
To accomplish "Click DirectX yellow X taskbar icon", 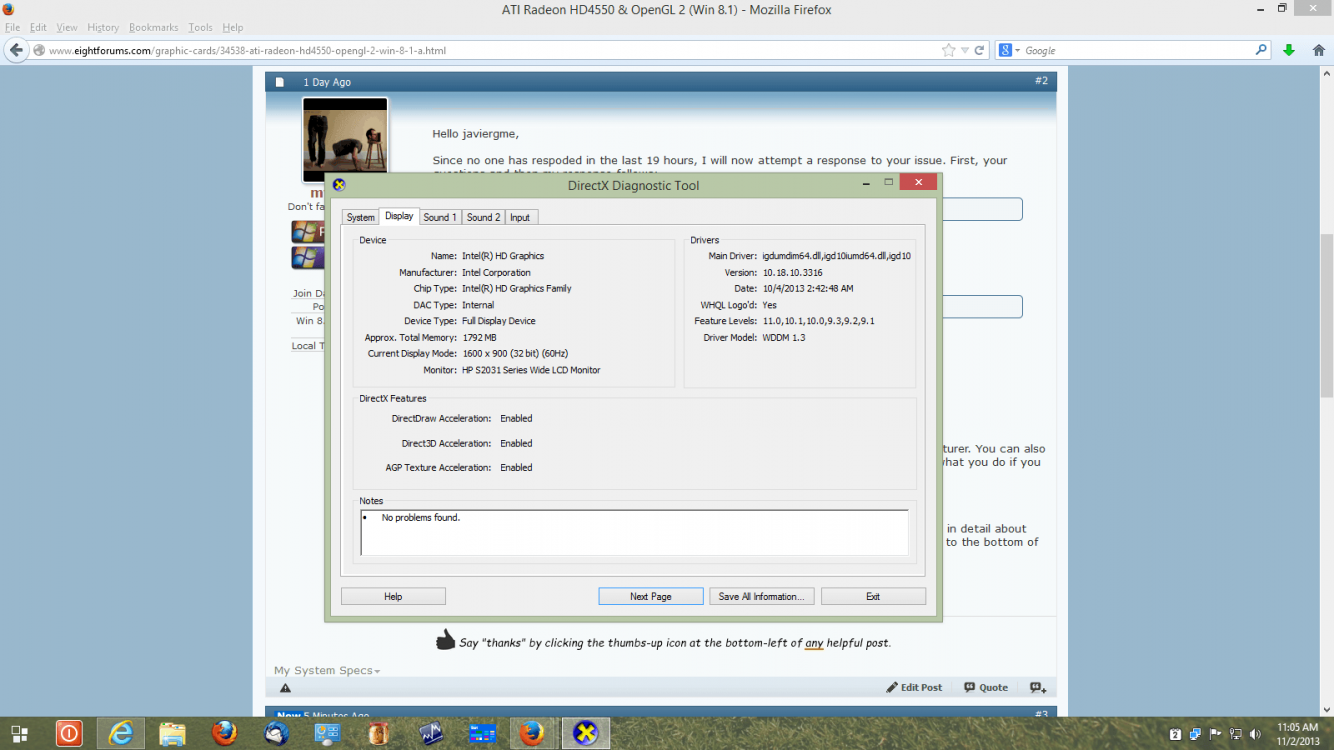I will pos(585,734).
